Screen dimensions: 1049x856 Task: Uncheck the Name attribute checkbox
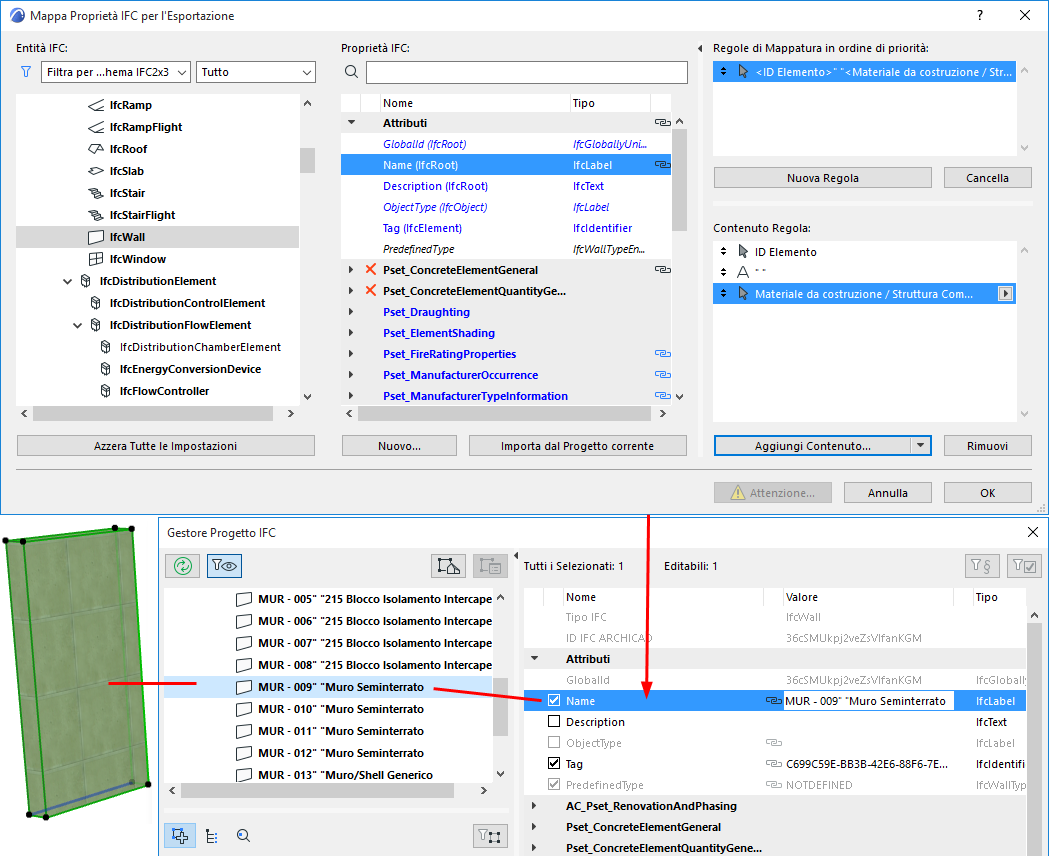coord(554,700)
